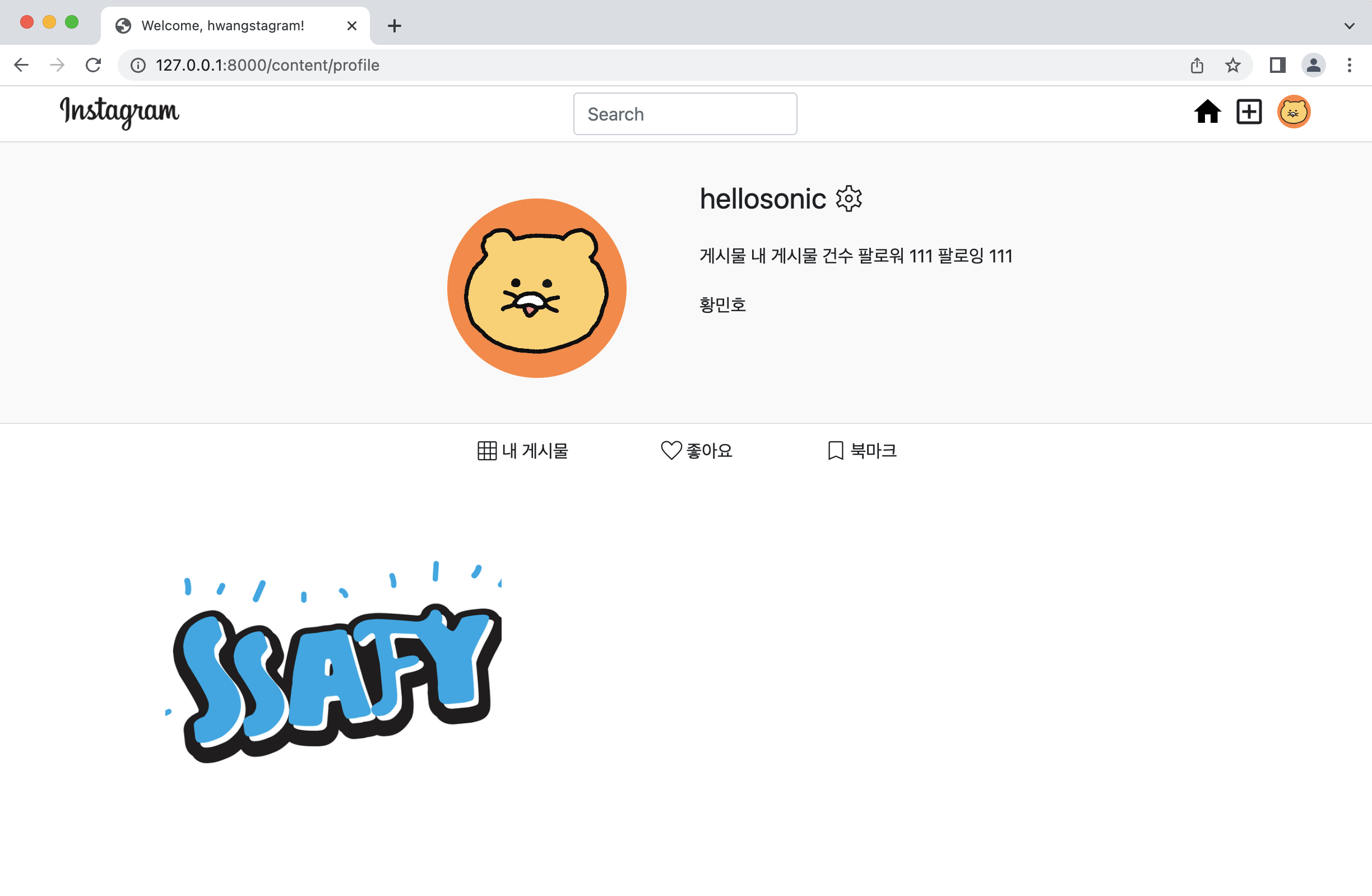
Task: Open Chrome three-dot menu
Action: [1349, 65]
